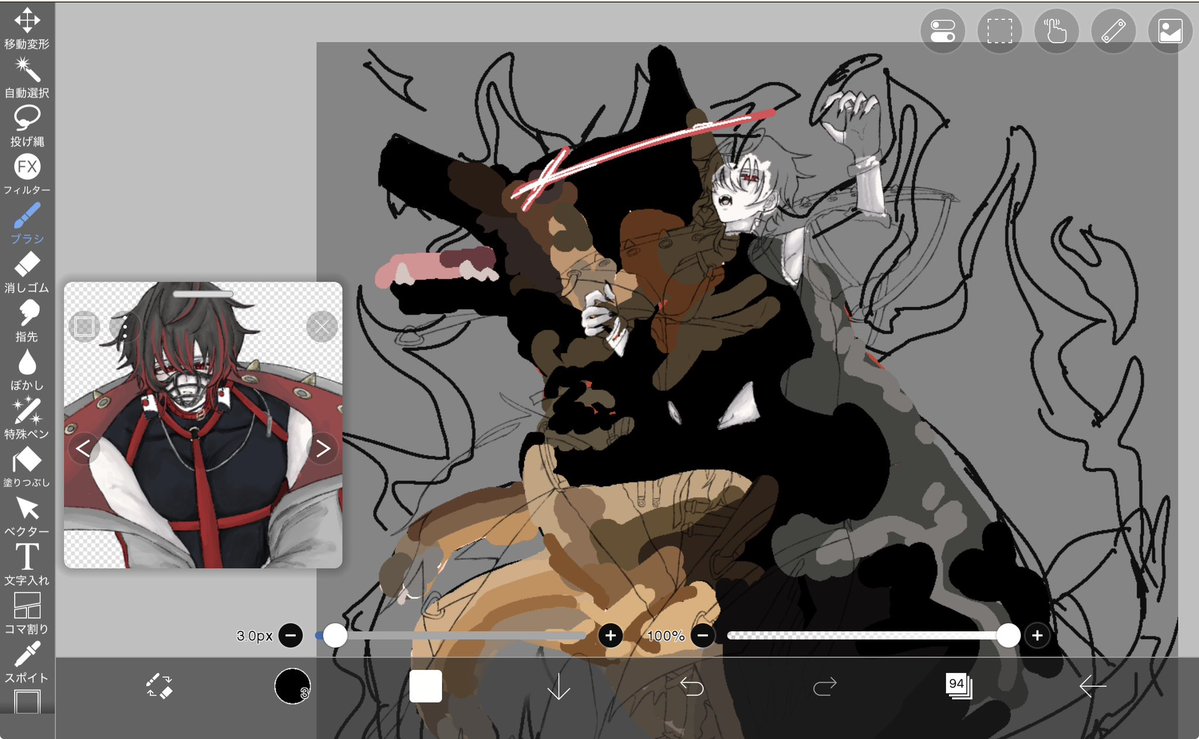Select the 文字入れ text tool

click(27, 565)
